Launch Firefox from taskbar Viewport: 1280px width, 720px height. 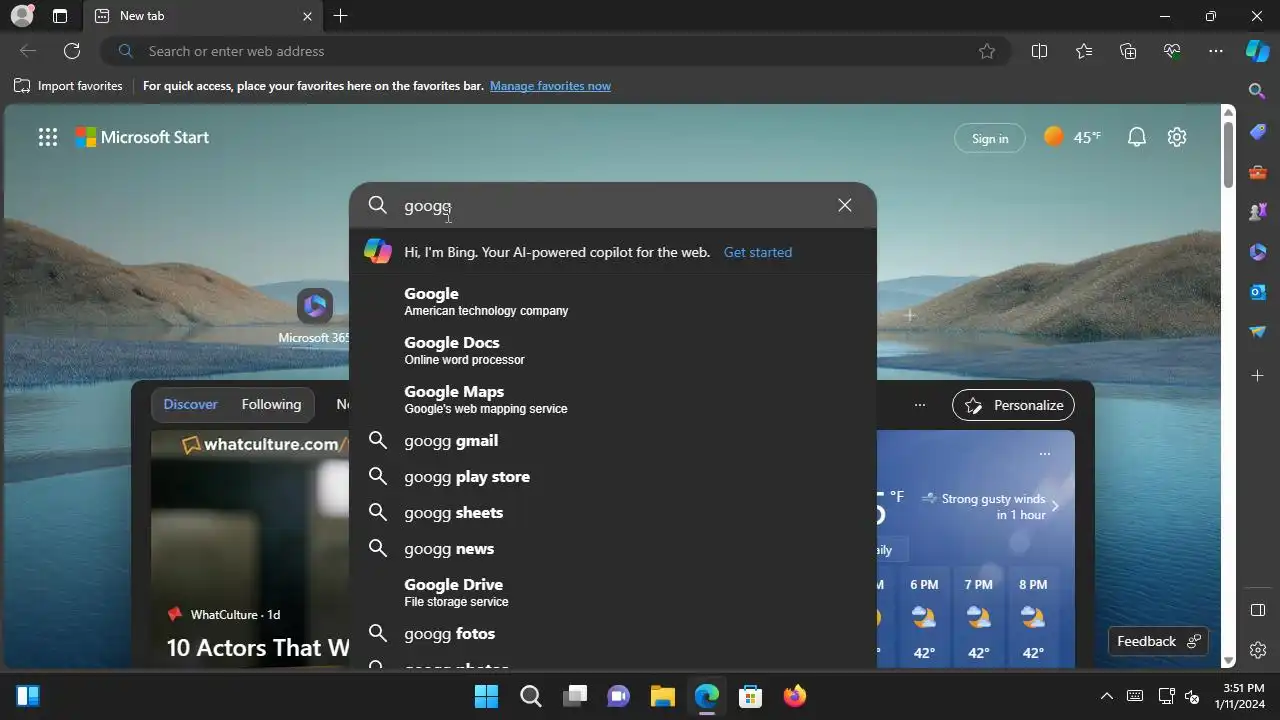pyautogui.click(x=795, y=696)
